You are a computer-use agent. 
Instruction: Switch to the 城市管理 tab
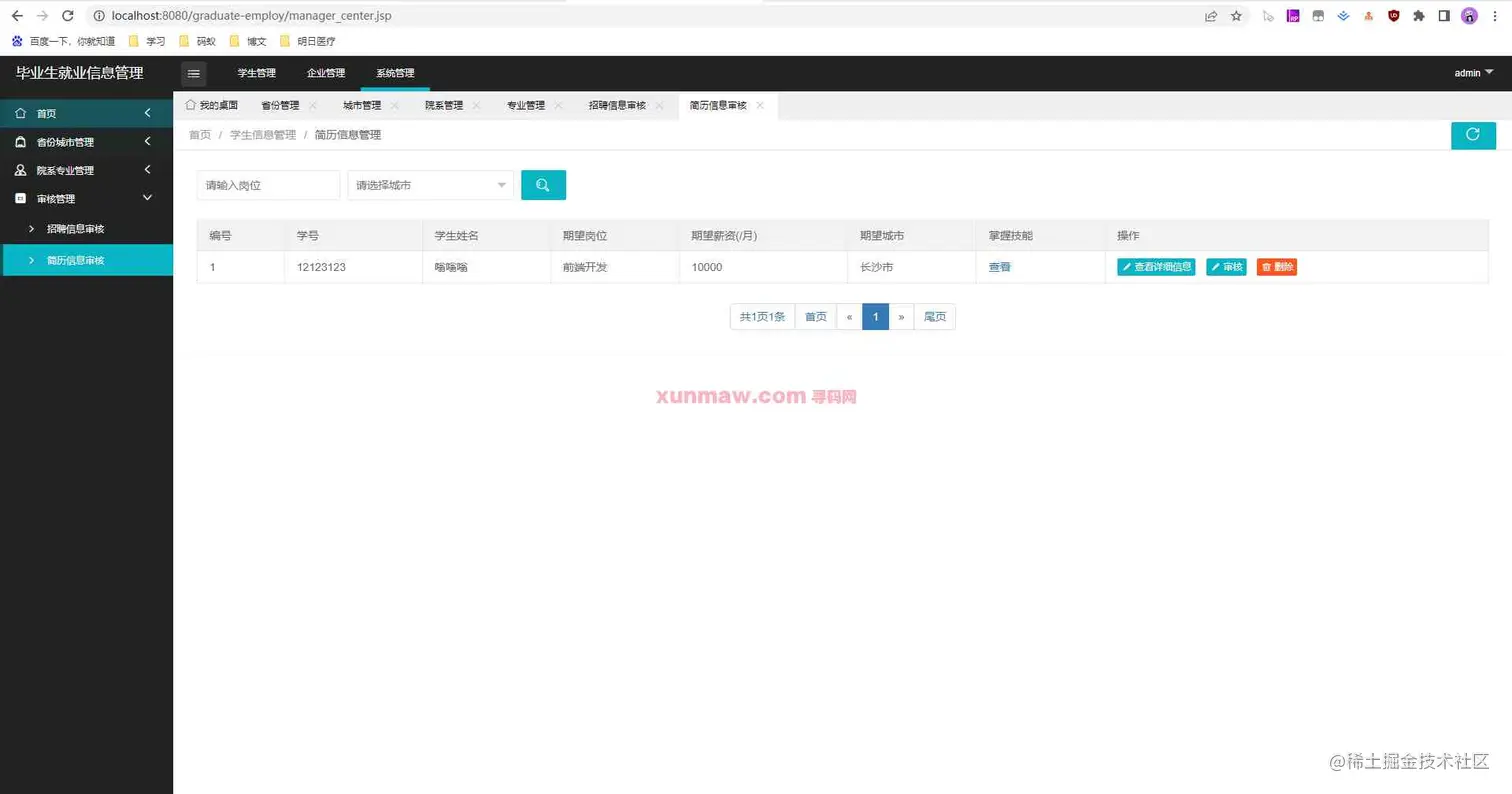pos(362,105)
